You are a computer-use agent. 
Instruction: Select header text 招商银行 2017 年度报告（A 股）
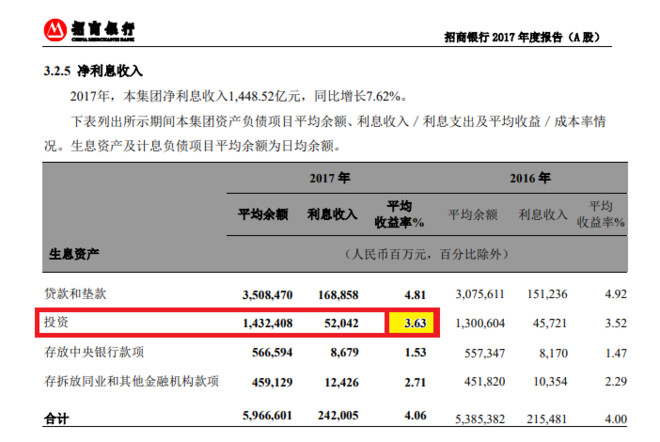click(522, 37)
